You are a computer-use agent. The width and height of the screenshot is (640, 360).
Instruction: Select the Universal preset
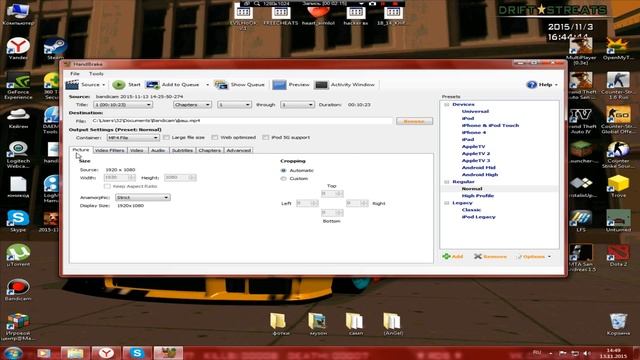click(475, 111)
